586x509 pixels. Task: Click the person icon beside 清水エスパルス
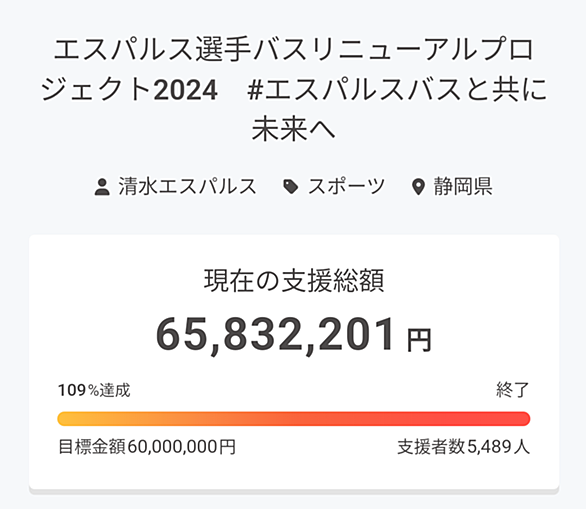point(102,187)
